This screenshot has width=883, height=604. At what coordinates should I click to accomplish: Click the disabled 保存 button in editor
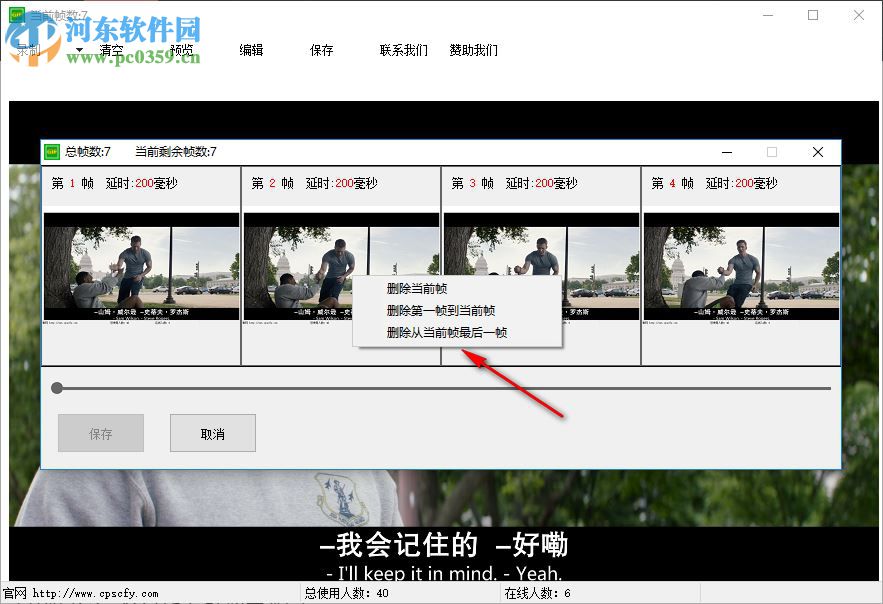coord(100,432)
